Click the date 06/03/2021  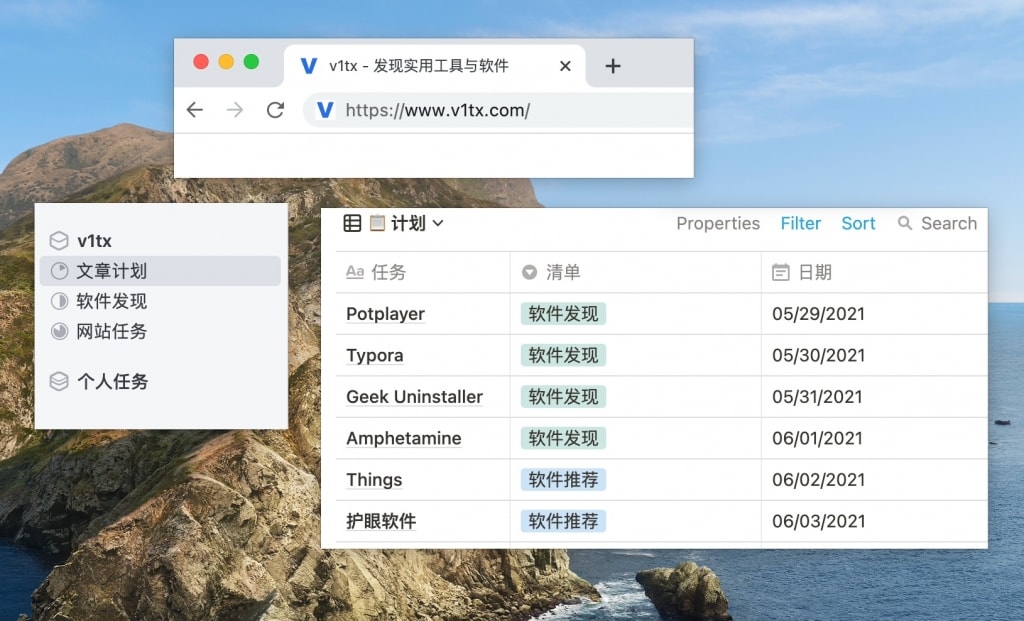pos(818,522)
